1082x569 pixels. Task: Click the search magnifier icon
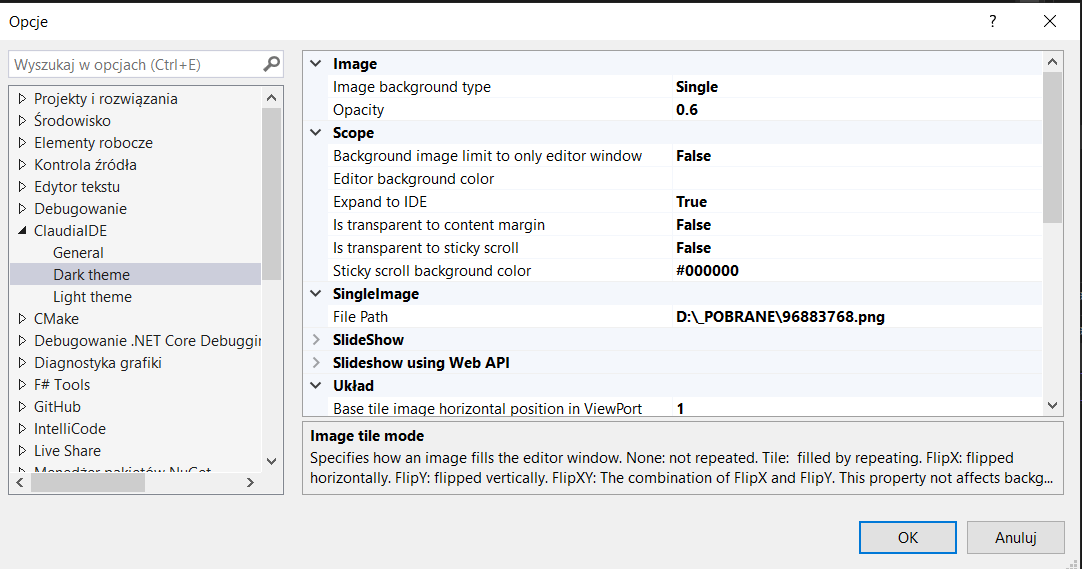[271, 65]
